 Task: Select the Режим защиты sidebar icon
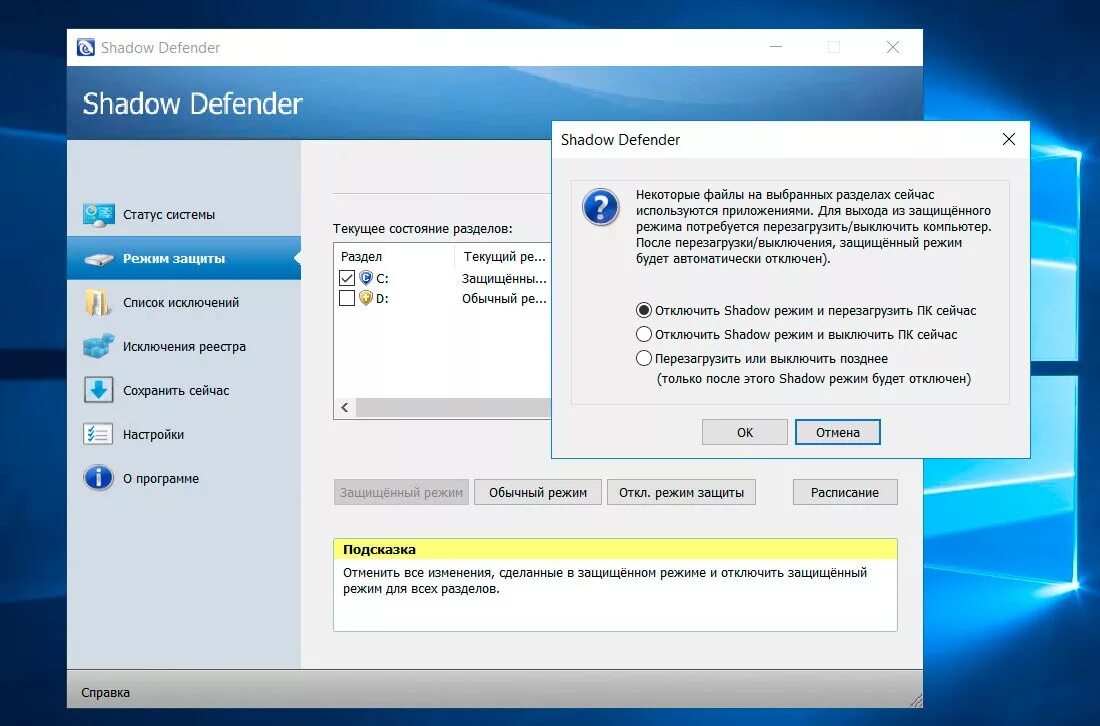point(98,257)
